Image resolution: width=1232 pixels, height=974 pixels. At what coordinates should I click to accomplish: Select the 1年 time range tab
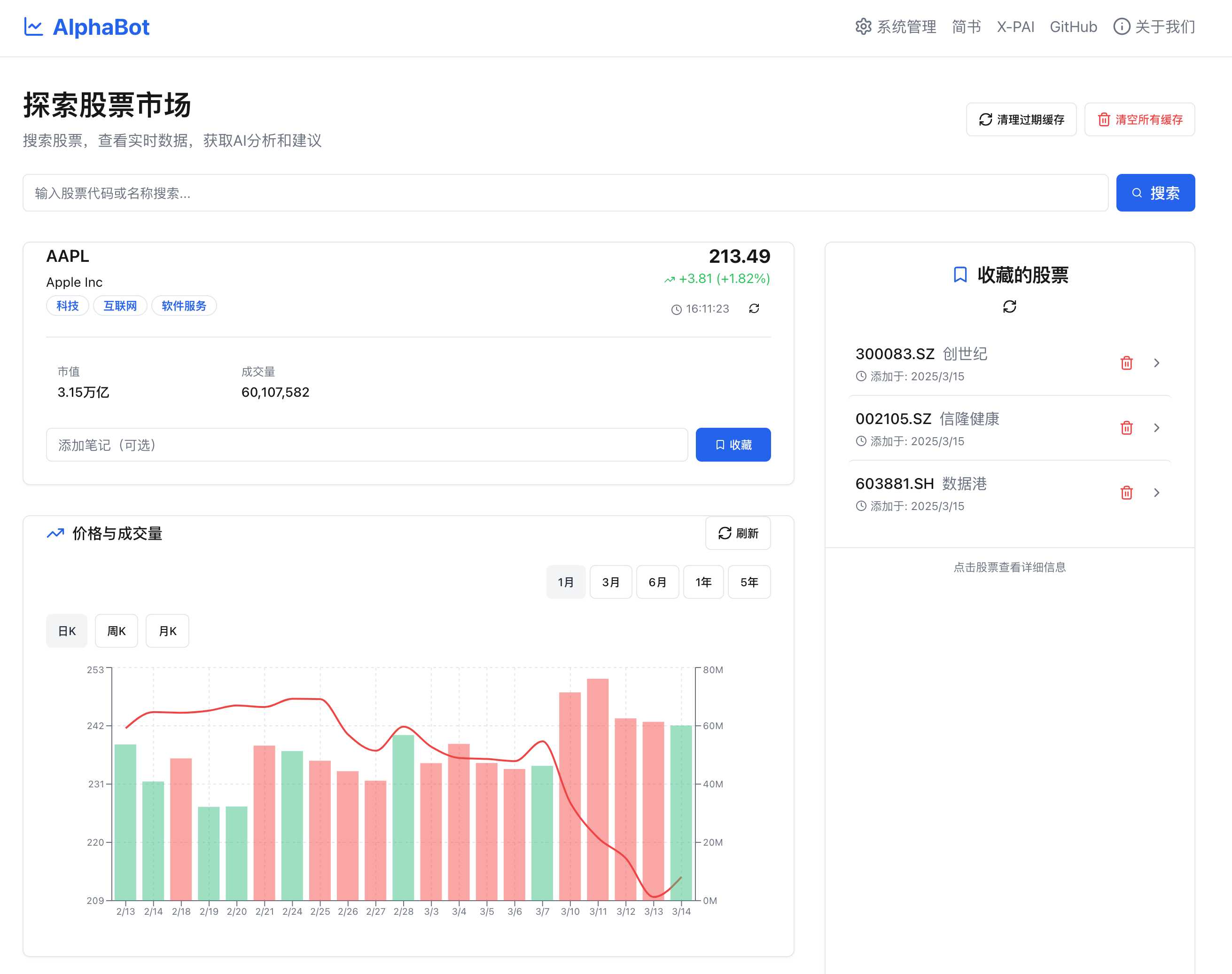pos(703,581)
